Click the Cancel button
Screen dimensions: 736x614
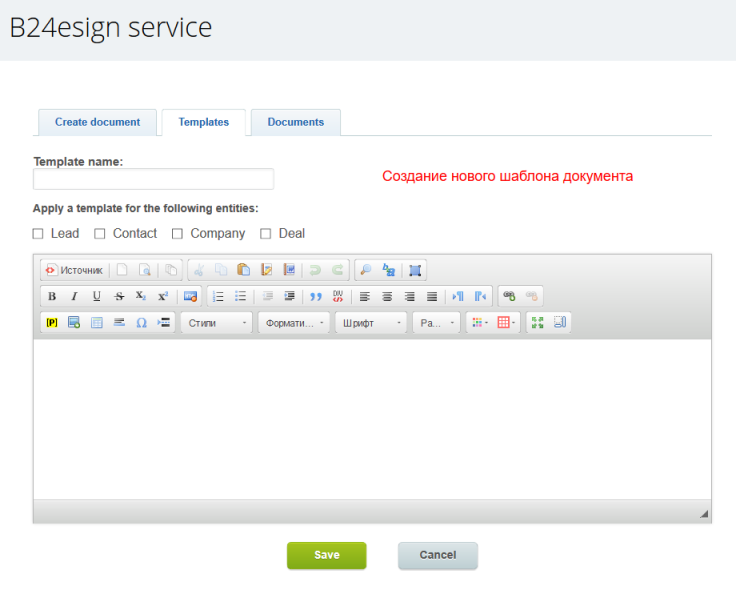pos(438,555)
